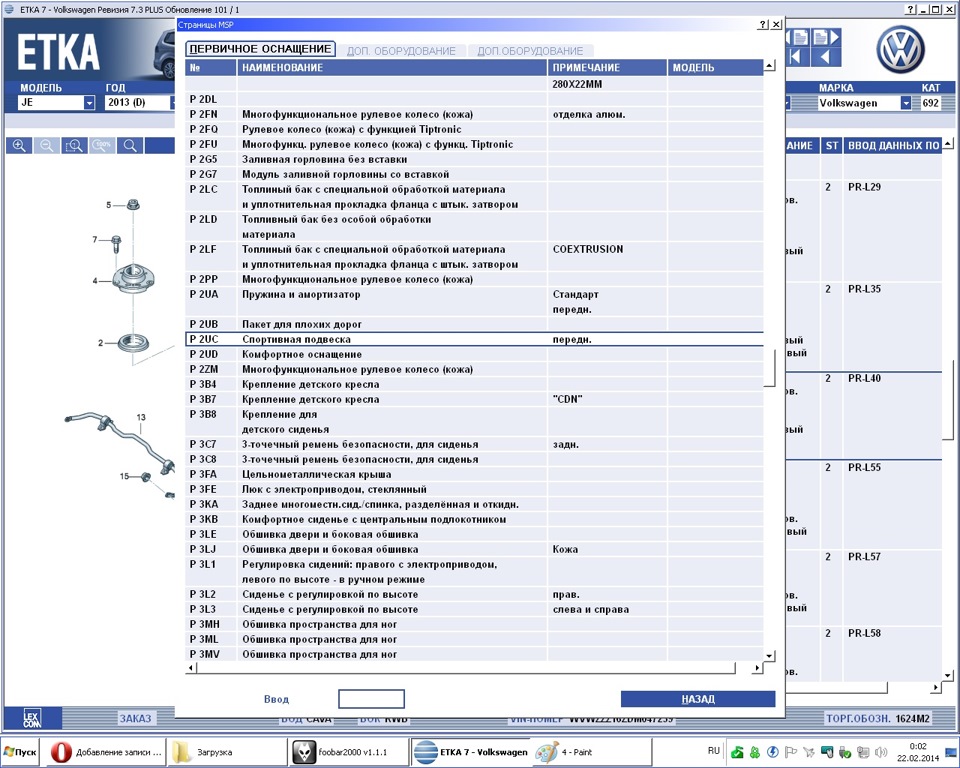This screenshot has width=960, height=768.
Task: Click the RU language indicator
Action: click(713, 750)
